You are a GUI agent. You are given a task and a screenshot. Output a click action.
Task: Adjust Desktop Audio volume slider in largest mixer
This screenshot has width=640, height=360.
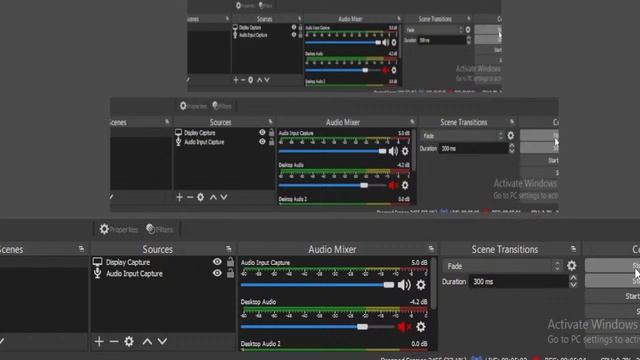point(318,327)
